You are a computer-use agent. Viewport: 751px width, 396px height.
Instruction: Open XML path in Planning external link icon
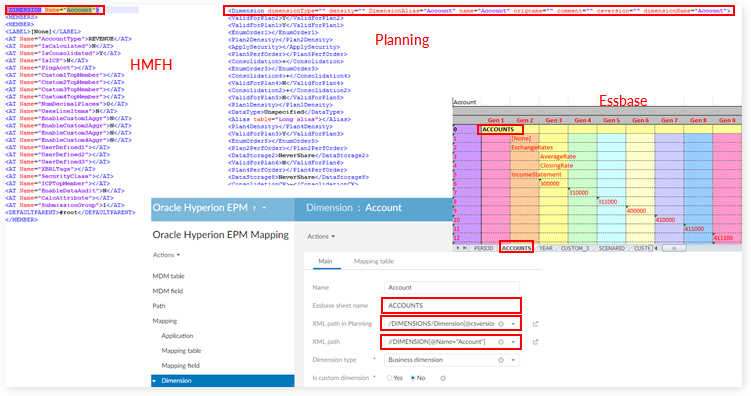point(535,324)
